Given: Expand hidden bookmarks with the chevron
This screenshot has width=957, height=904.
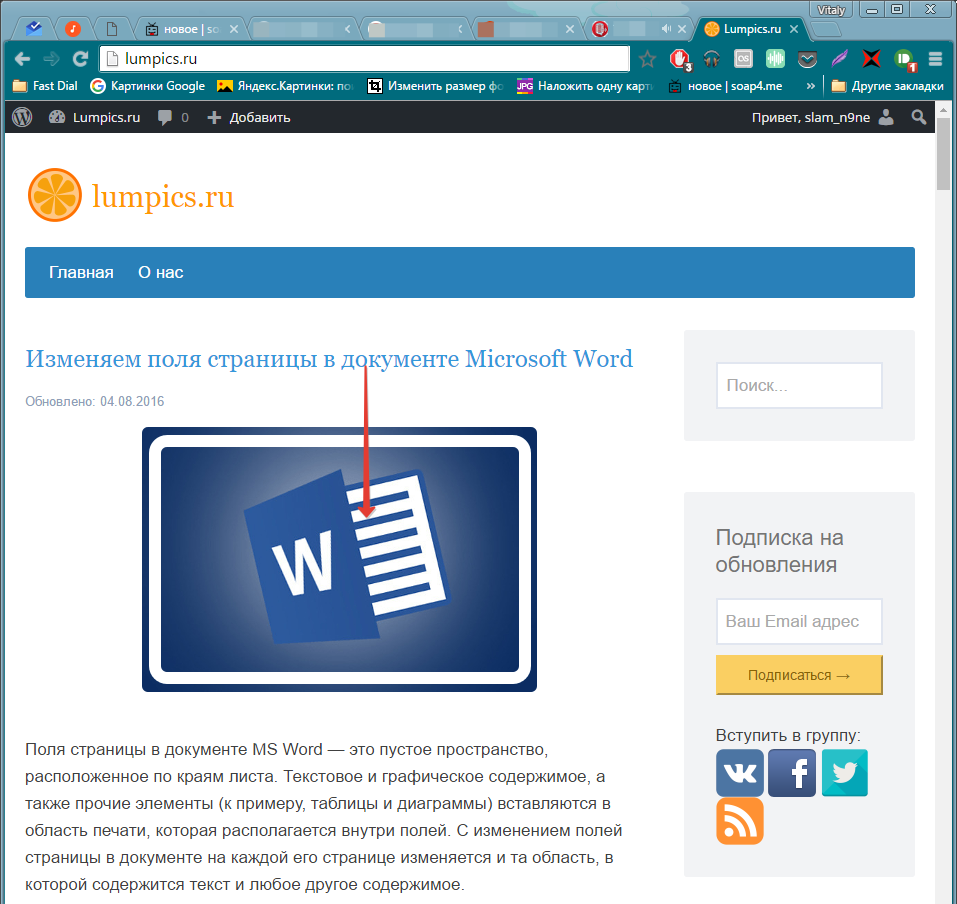Looking at the screenshot, I should (x=811, y=86).
